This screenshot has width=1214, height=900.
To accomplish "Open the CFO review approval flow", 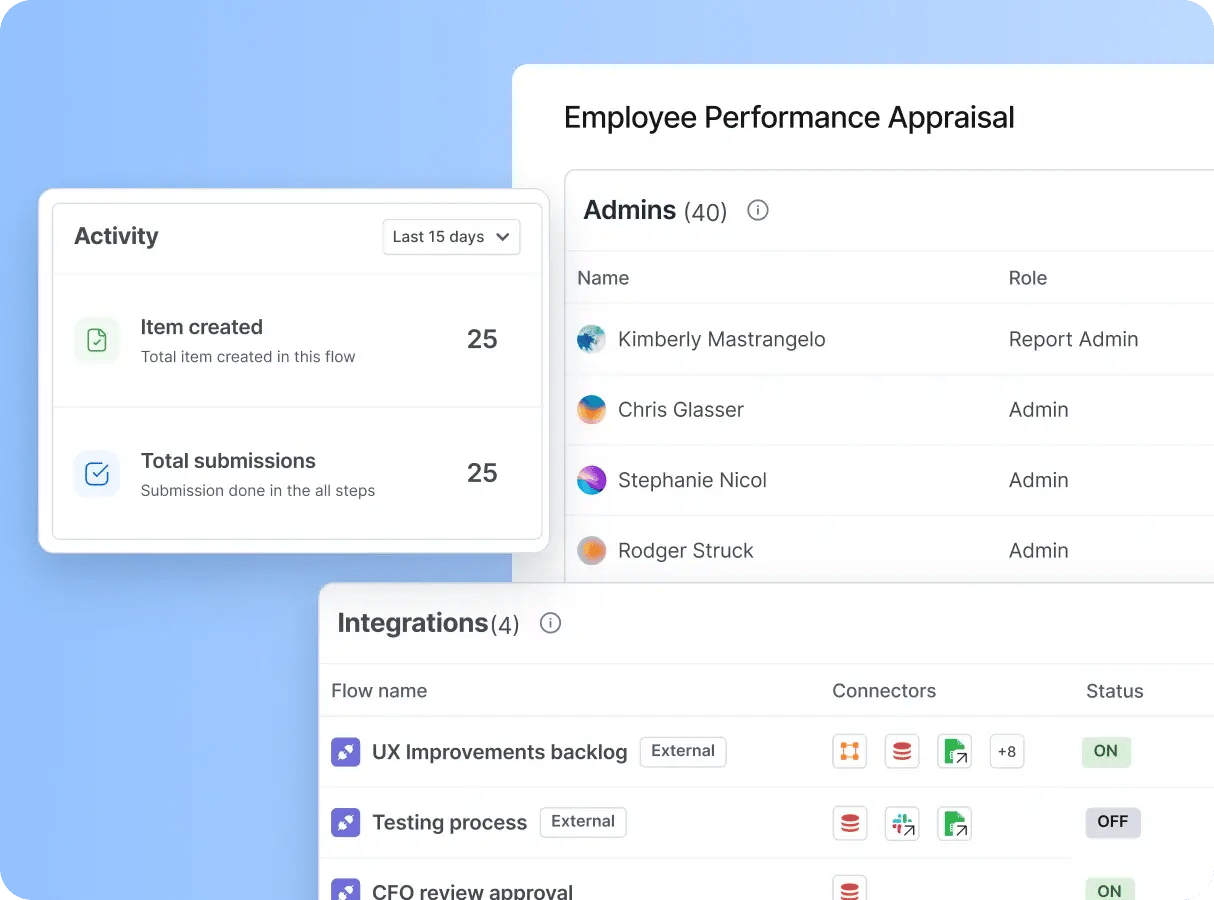I will click(x=473, y=890).
